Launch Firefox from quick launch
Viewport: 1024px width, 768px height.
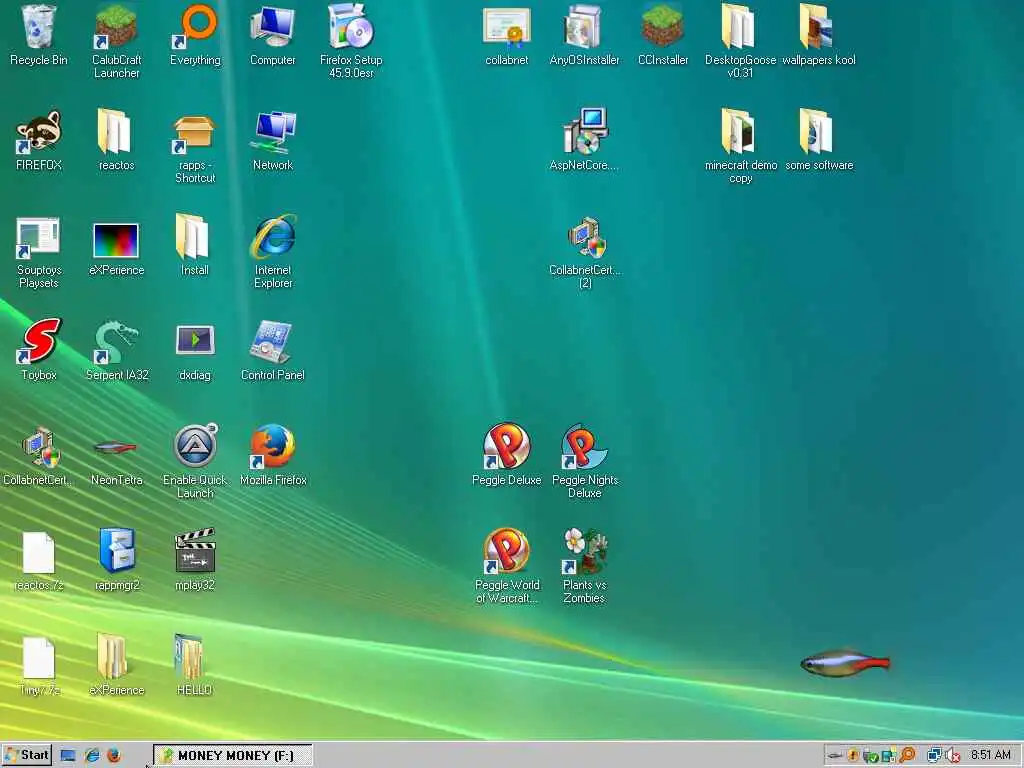pyautogui.click(x=114, y=756)
